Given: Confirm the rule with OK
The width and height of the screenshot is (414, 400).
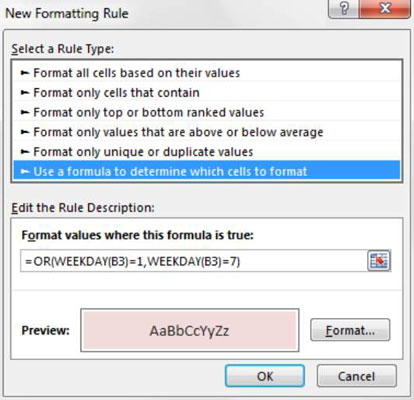Looking at the screenshot, I should [265, 376].
